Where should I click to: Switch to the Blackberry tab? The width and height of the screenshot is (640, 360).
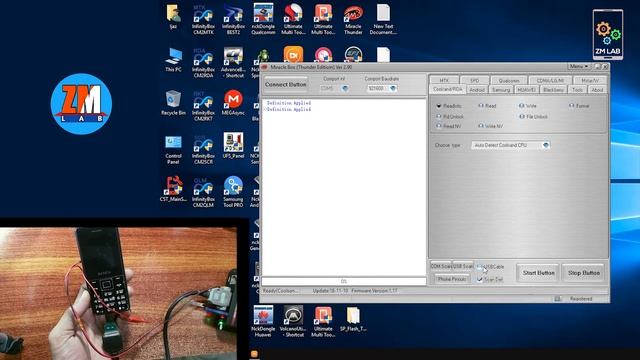(553, 90)
